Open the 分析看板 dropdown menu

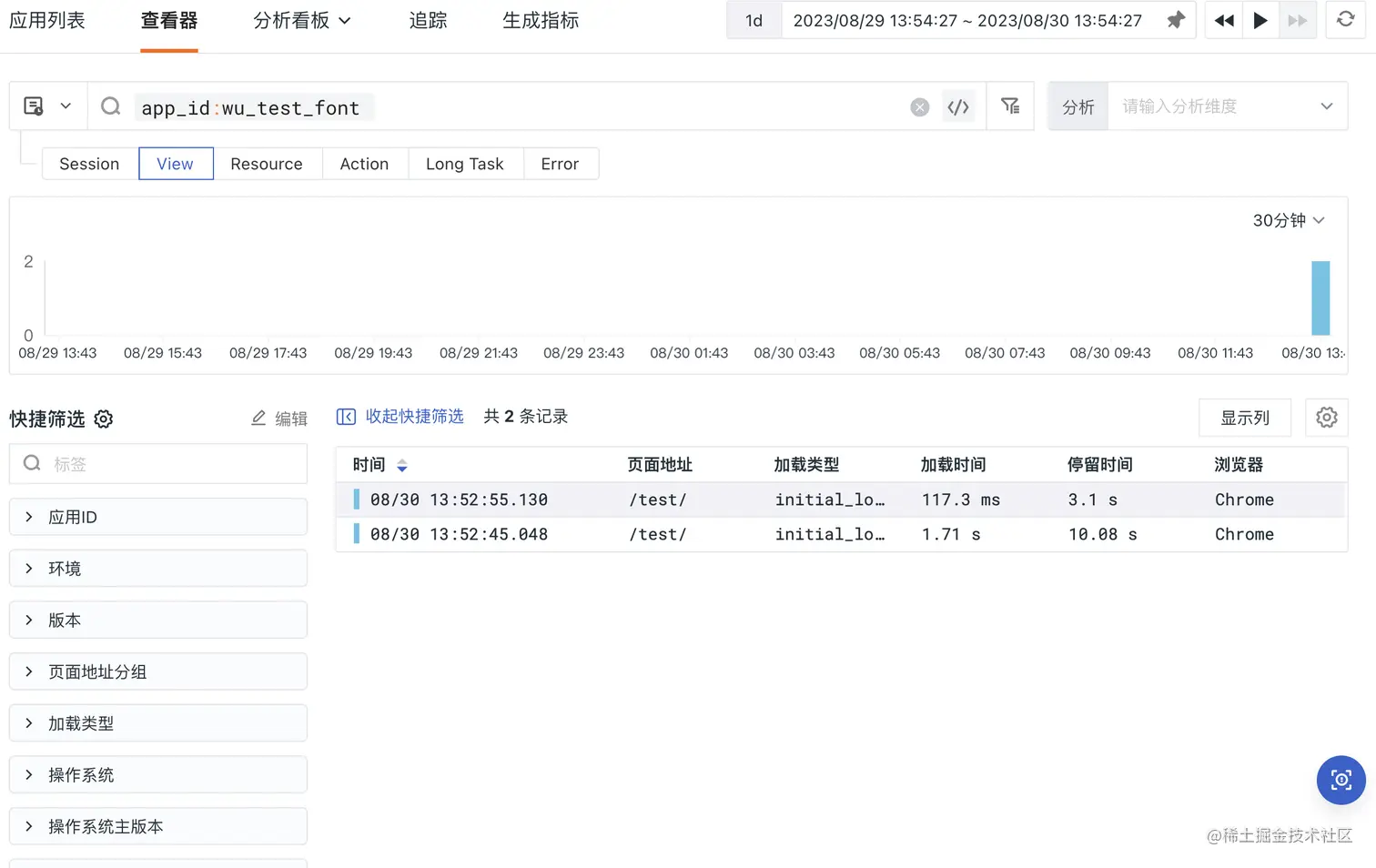tap(302, 20)
